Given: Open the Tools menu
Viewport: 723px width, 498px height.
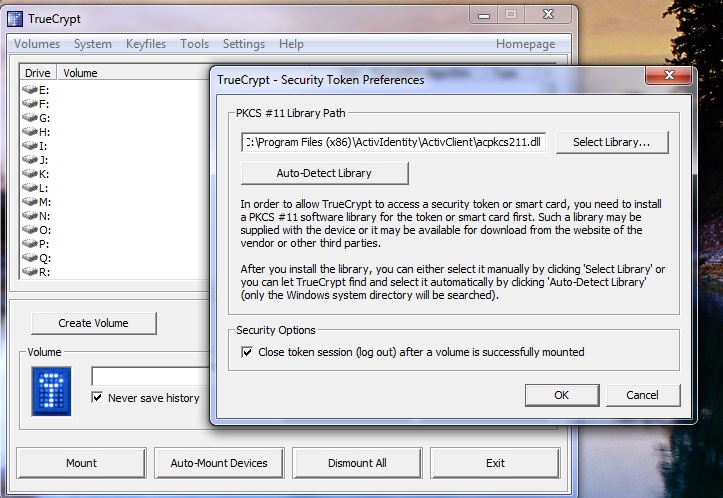Looking at the screenshot, I should [194, 44].
